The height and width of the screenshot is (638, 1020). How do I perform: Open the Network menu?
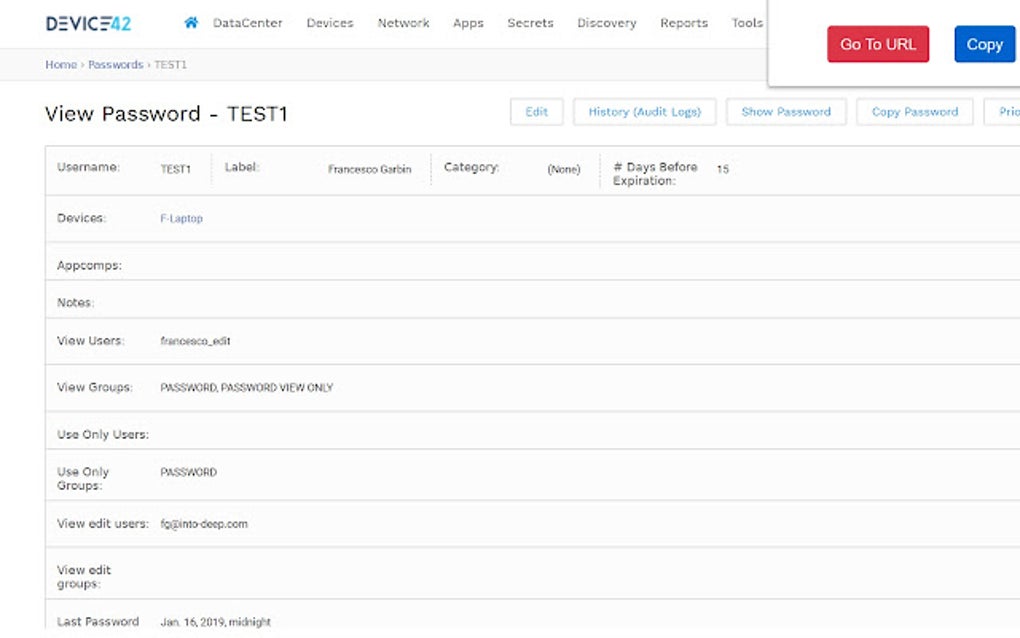click(x=403, y=23)
